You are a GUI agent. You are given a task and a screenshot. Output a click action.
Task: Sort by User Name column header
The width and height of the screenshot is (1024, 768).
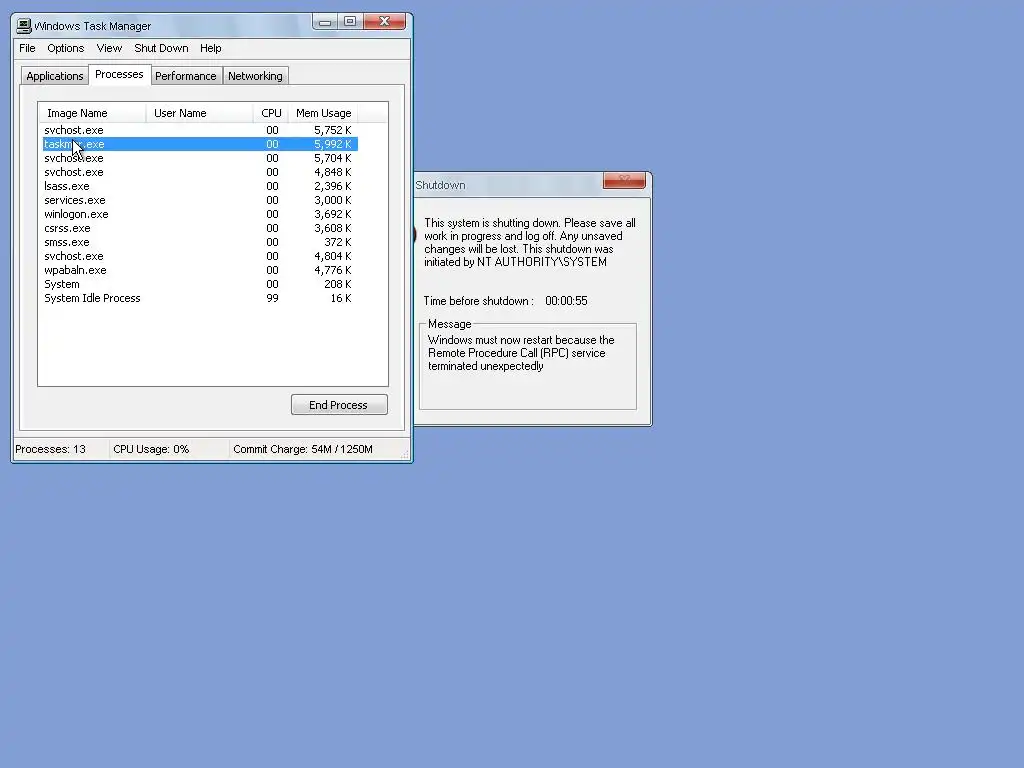tap(199, 113)
